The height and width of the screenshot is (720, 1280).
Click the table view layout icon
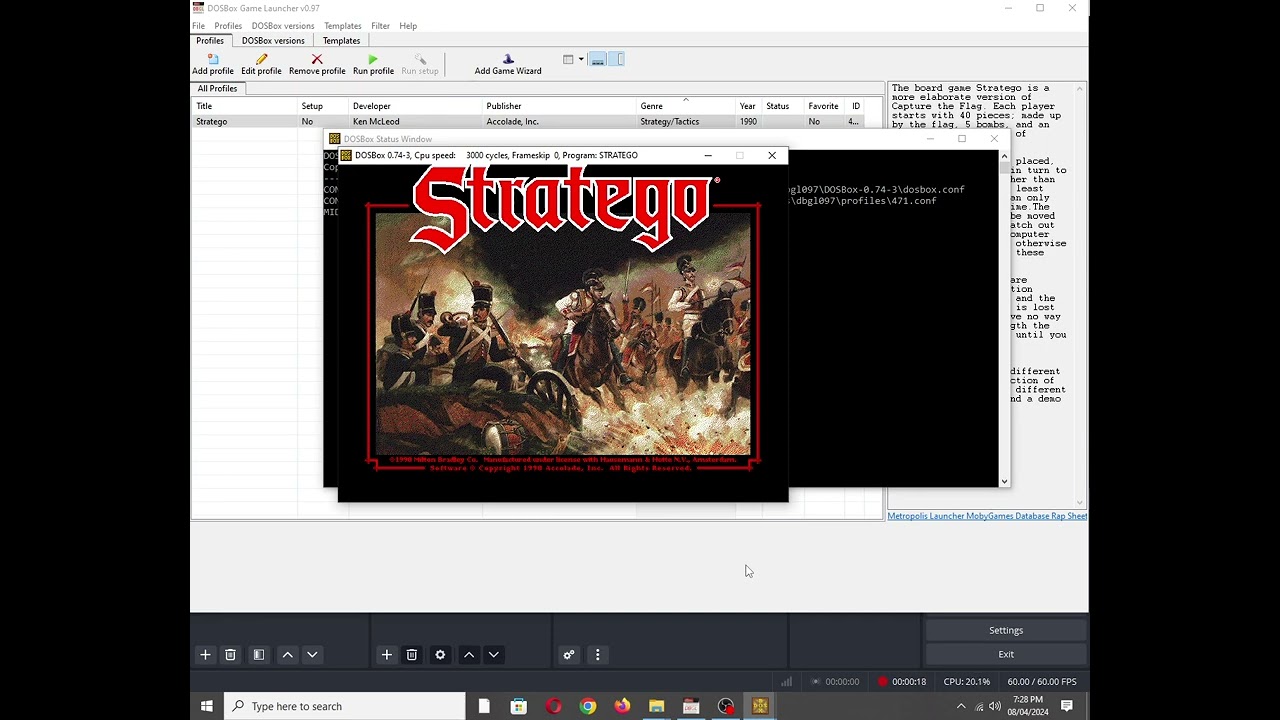pyautogui.click(x=568, y=60)
